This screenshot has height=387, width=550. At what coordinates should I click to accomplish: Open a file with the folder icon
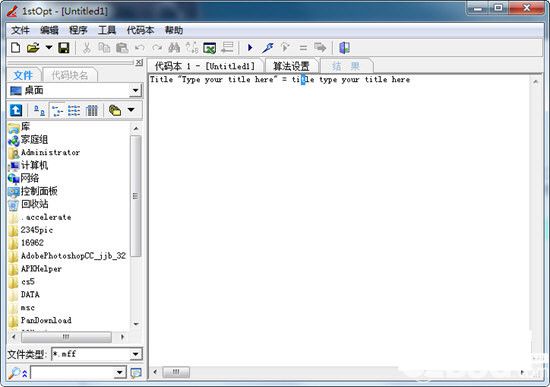[x=33, y=48]
